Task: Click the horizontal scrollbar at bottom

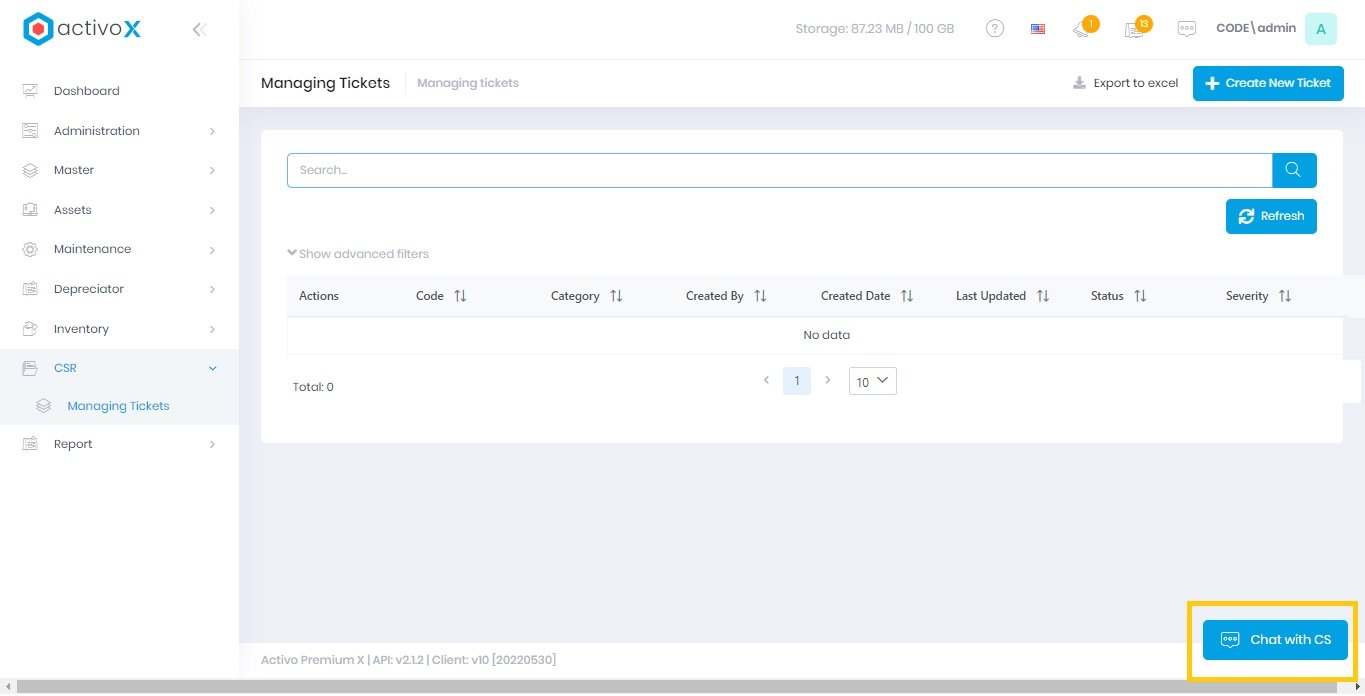Action: pos(682,687)
